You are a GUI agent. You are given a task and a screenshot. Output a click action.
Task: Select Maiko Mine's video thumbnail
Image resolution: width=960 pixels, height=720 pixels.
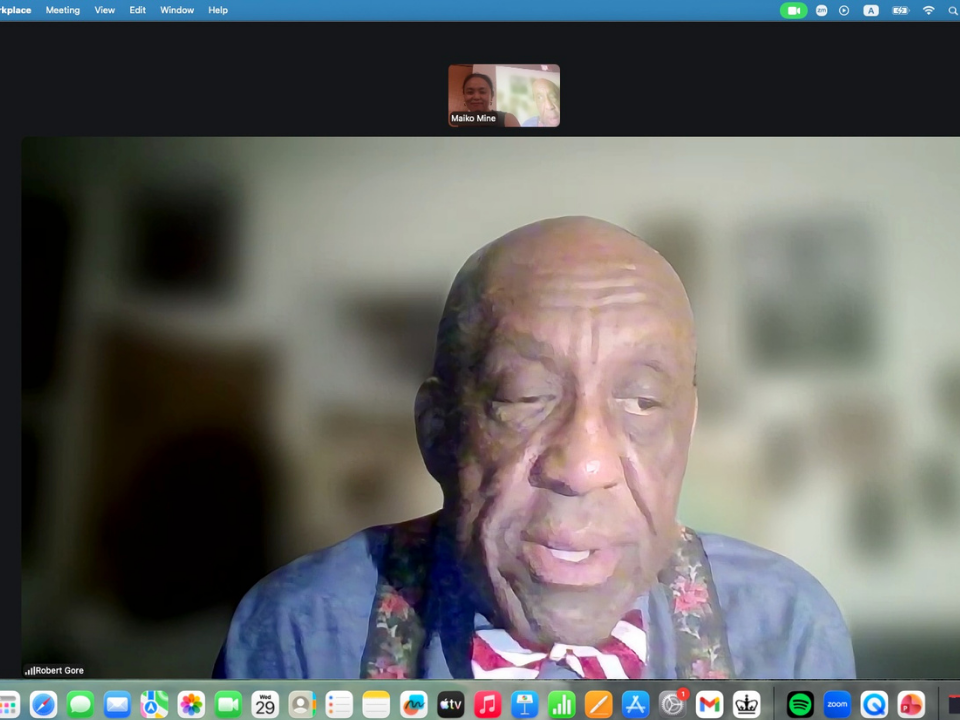[x=504, y=96]
